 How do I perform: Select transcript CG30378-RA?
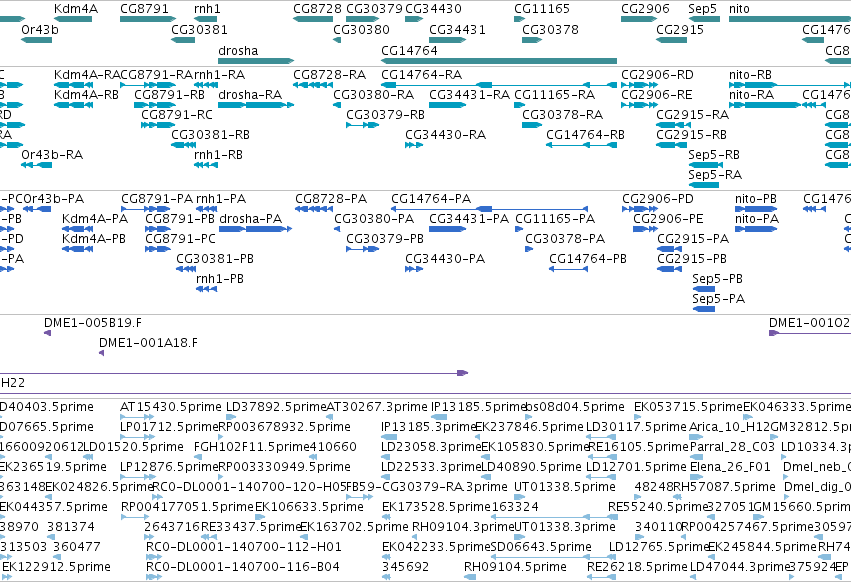tap(532, 125)
